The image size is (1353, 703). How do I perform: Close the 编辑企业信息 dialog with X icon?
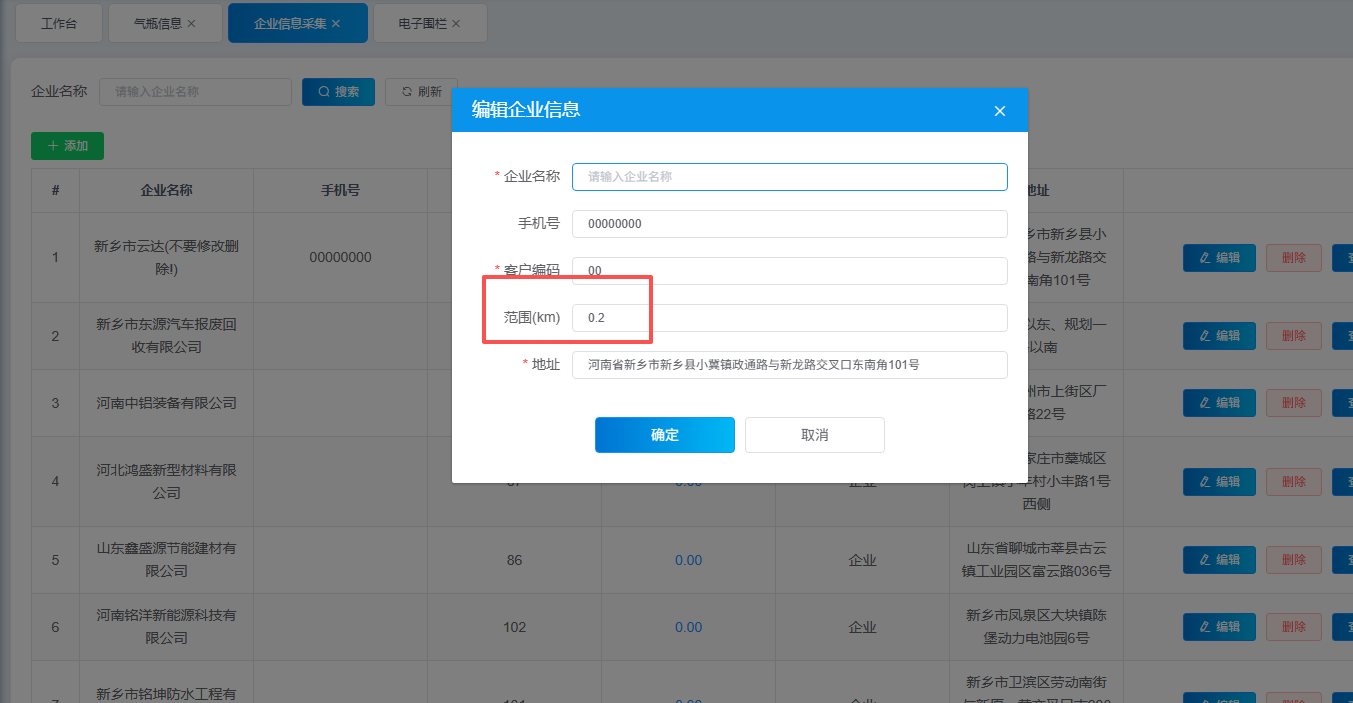(x=999, y=111)
